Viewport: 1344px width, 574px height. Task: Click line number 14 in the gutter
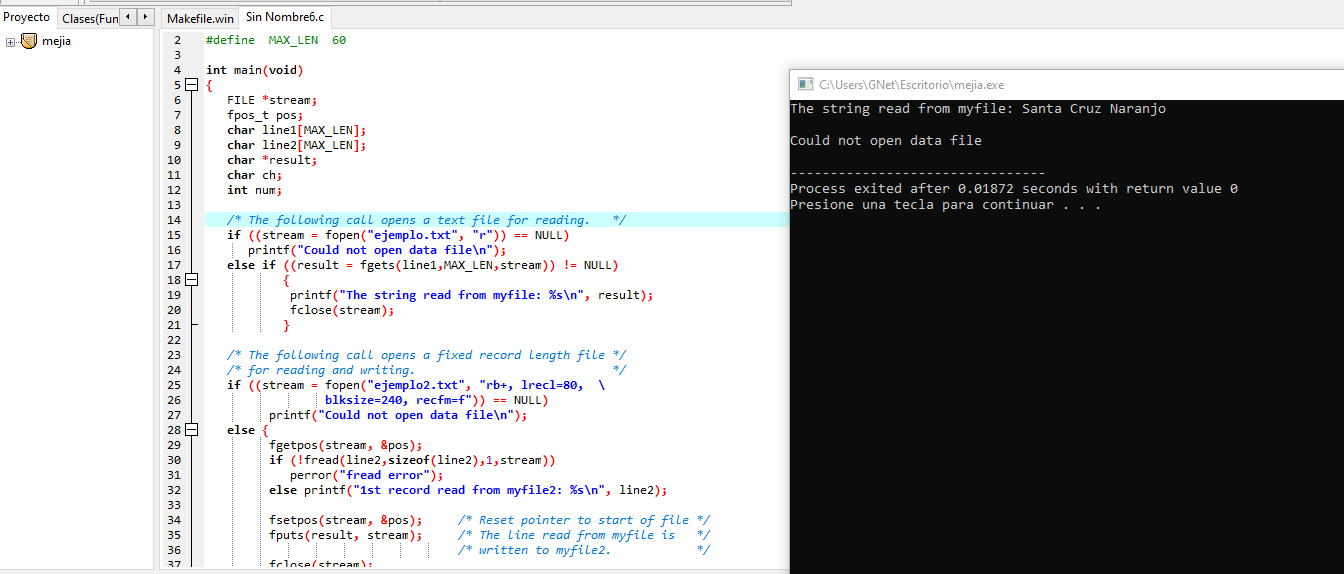pyautogui.click(x=174, y=220)
